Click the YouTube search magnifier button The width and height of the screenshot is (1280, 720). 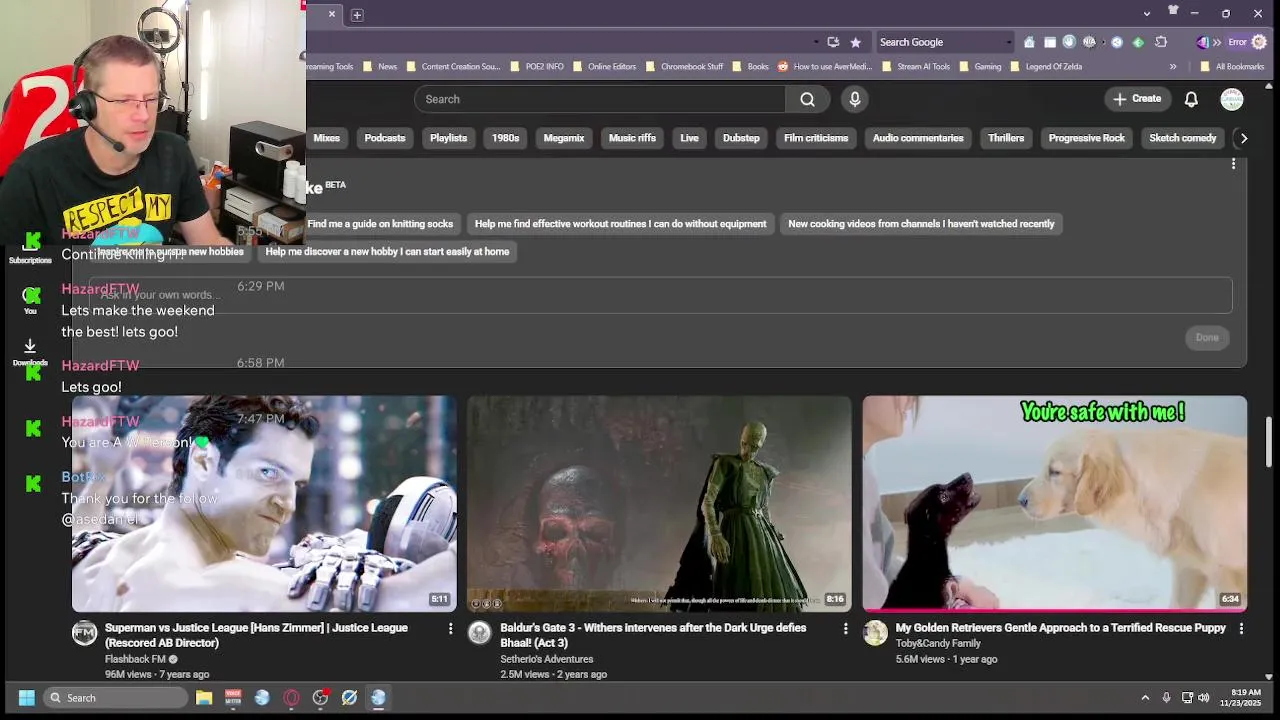click(807, 99)
